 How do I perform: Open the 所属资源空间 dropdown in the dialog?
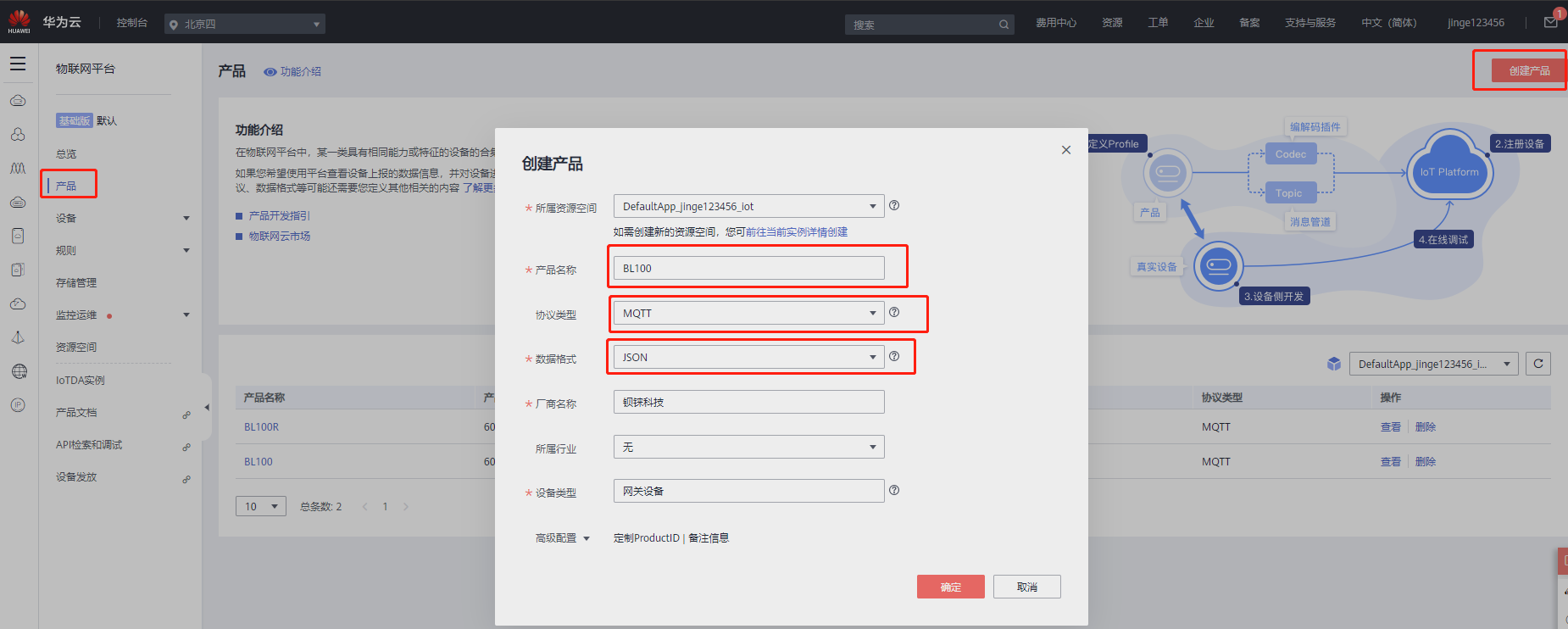(749, 206)
